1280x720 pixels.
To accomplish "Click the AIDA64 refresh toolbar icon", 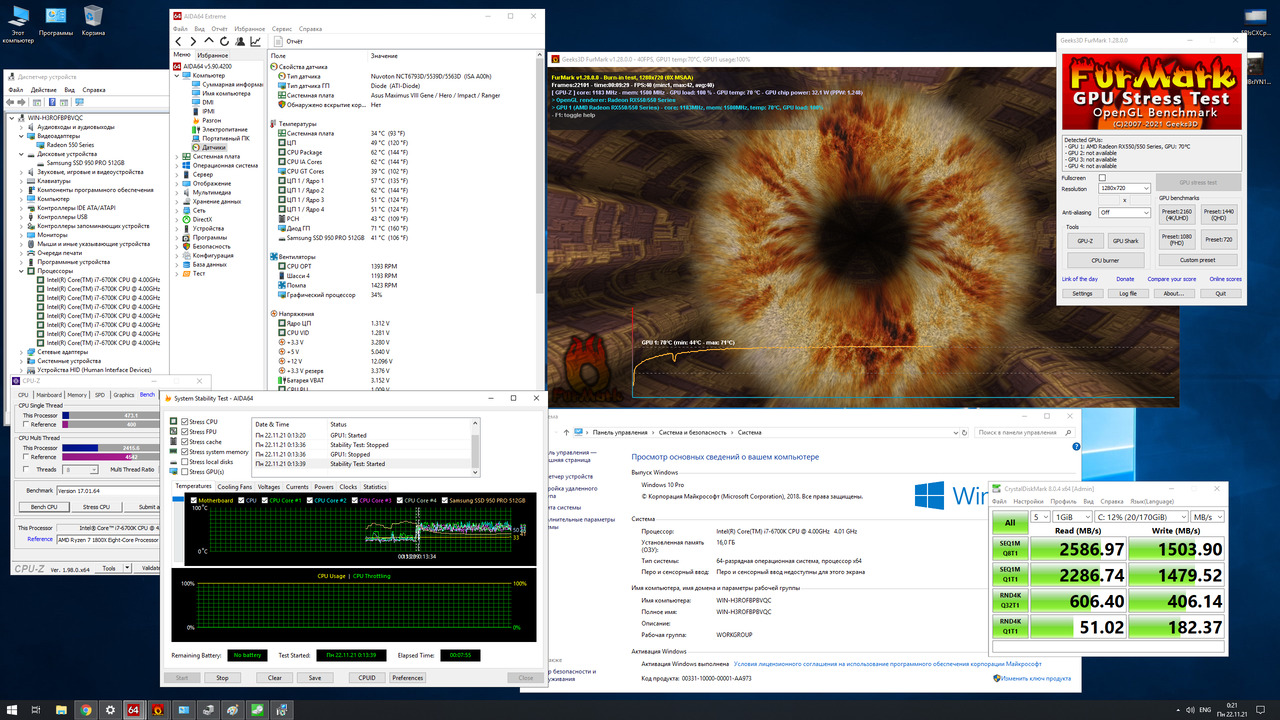I will tap(225, 42).
